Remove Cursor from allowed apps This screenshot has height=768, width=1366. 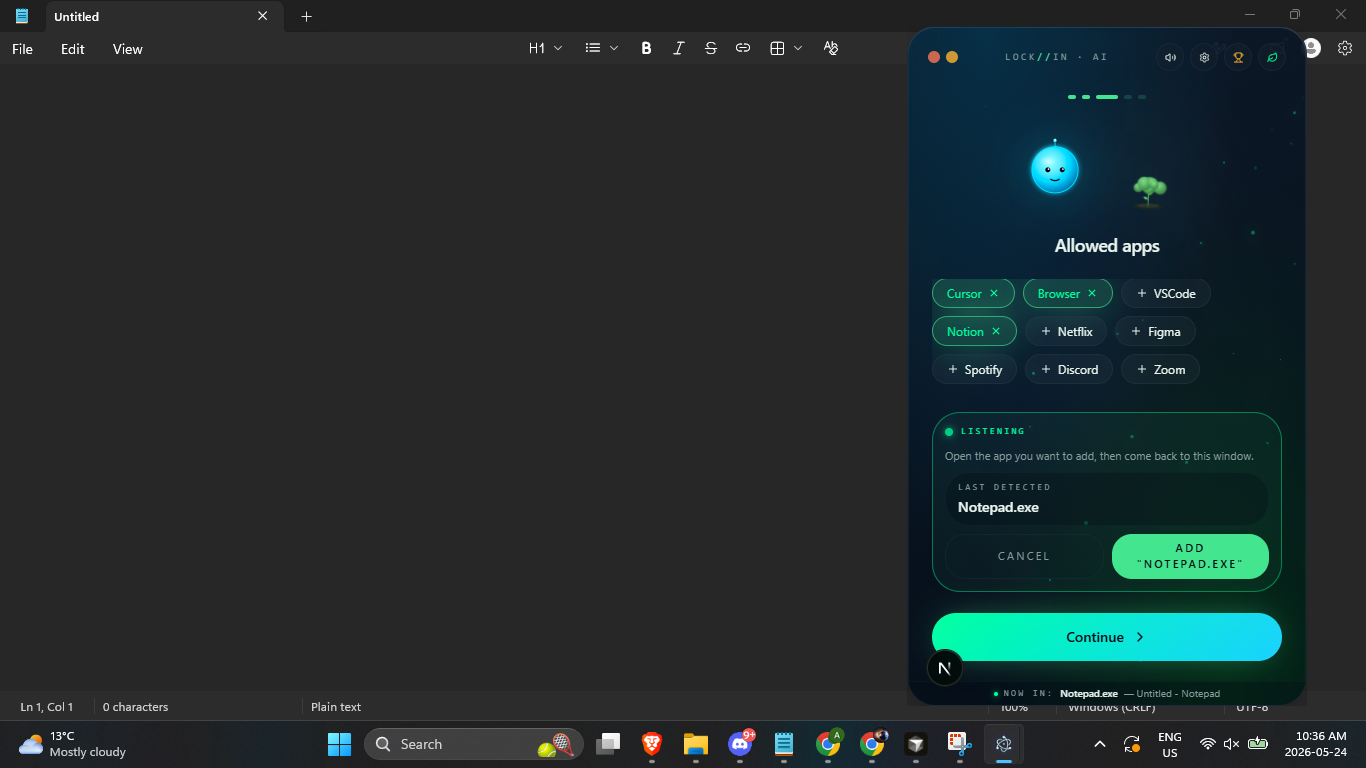(994, 293)
